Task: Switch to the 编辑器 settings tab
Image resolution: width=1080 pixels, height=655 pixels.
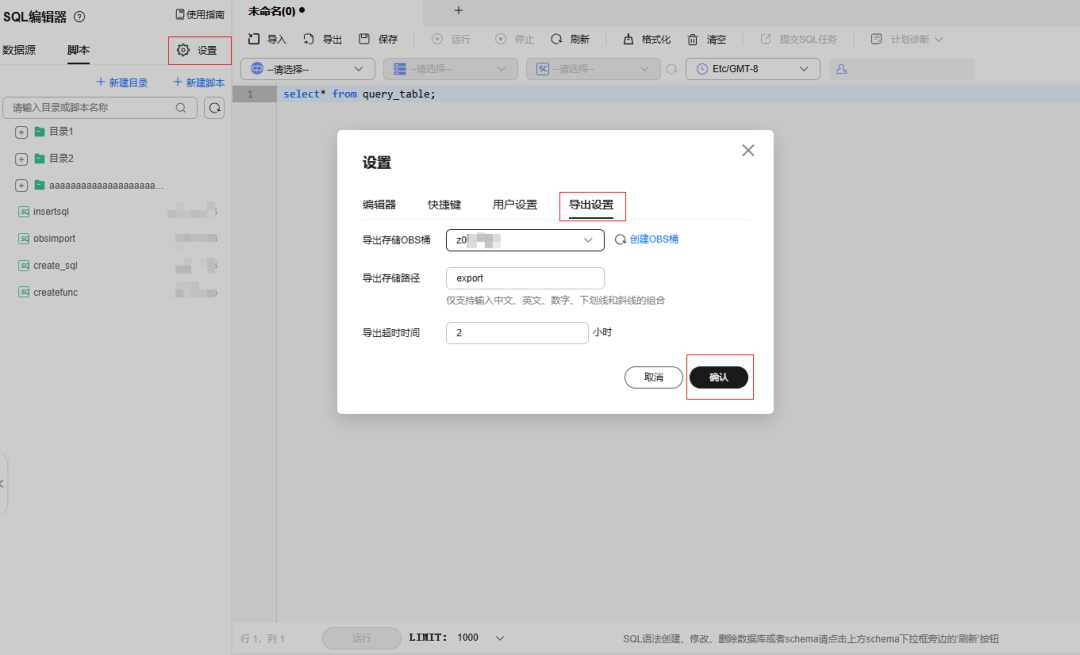Action: 379,205
